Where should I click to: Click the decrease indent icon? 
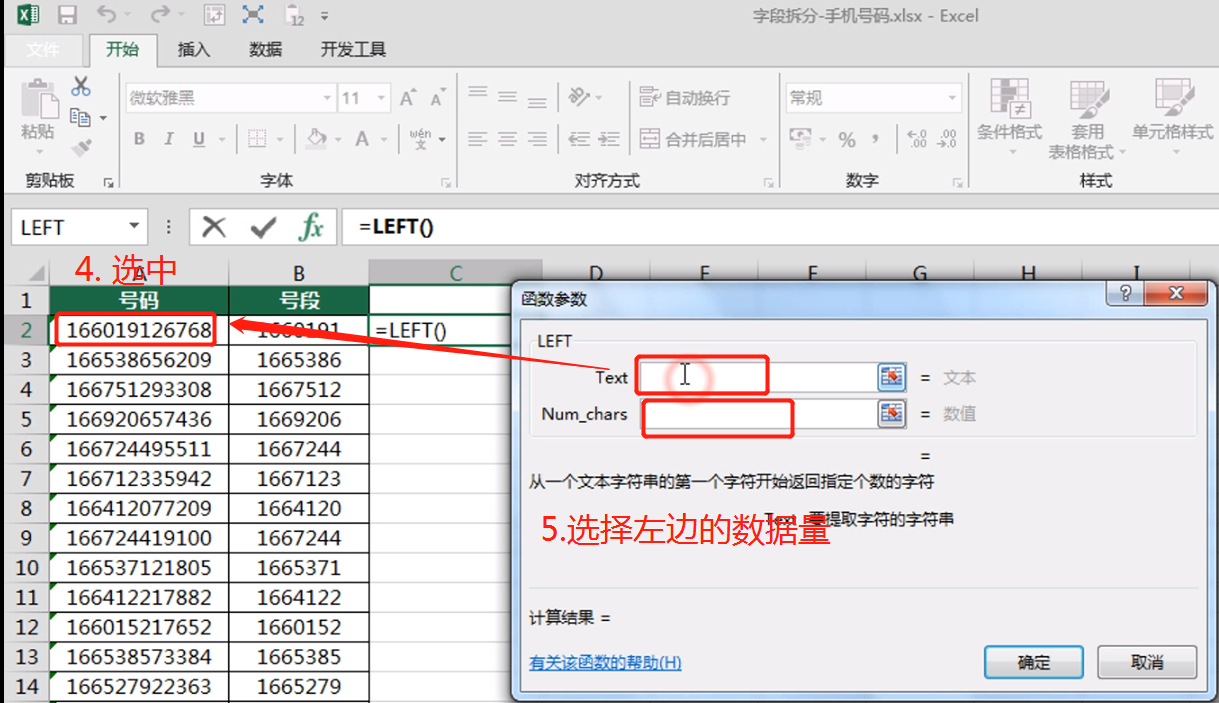[x=579, y=139]
